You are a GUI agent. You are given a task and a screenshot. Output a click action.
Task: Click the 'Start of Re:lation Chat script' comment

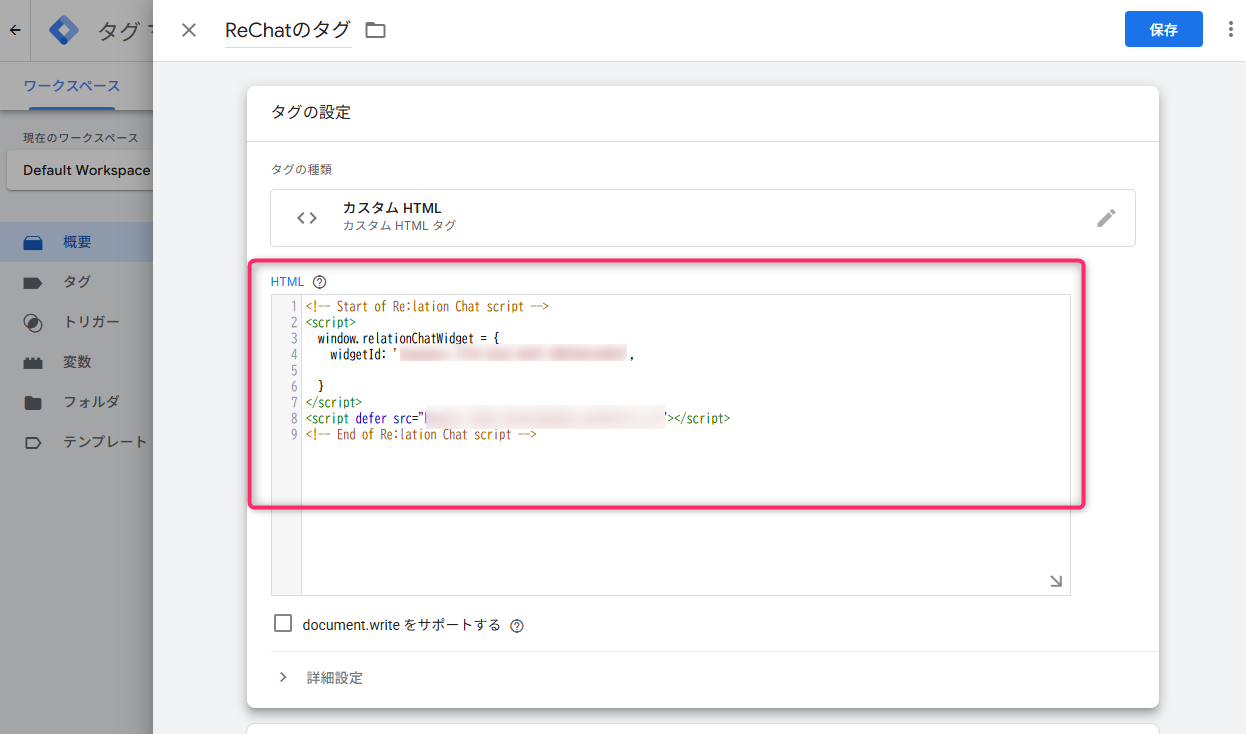[427, 306]
